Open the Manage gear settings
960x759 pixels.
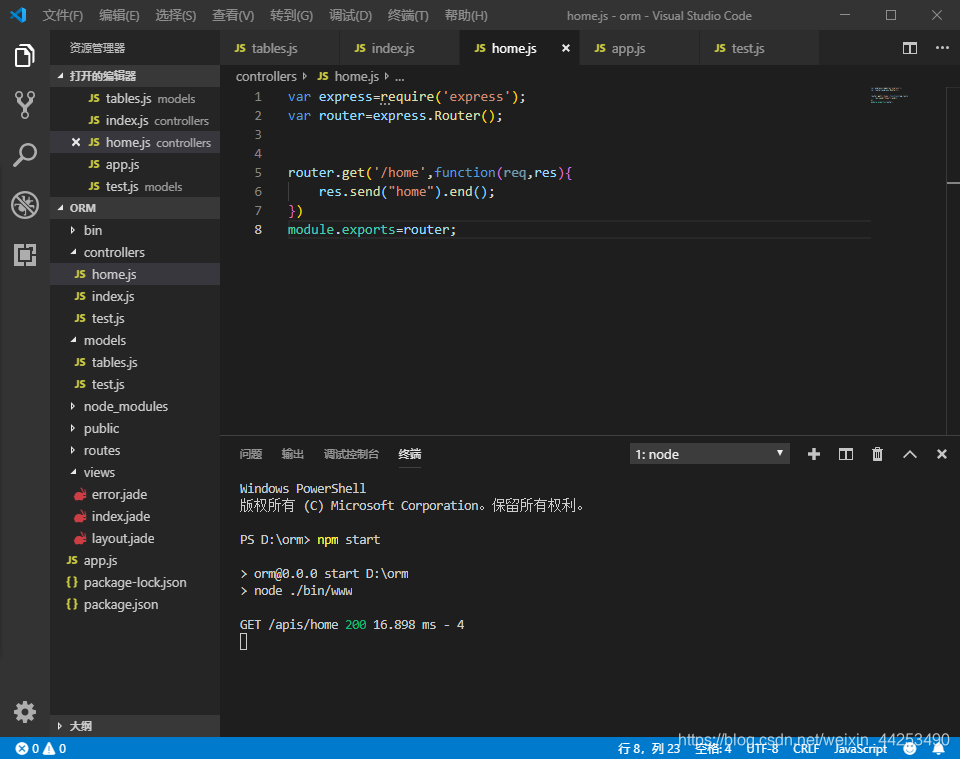click(24, 712)
